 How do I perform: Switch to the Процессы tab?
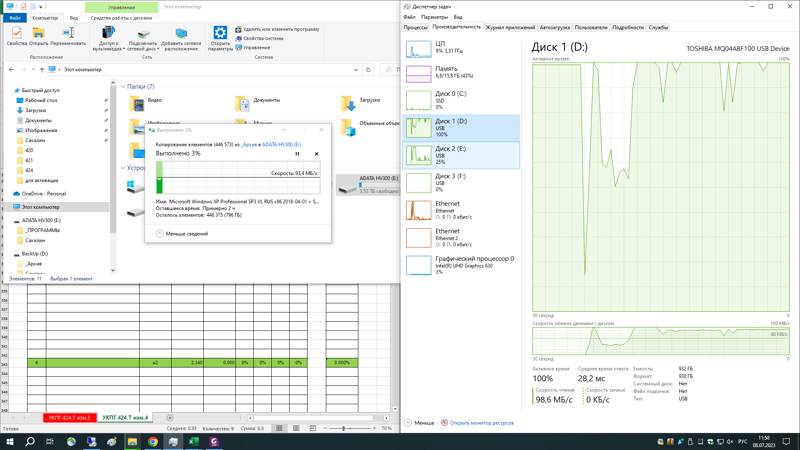click(x=416, y=27)
